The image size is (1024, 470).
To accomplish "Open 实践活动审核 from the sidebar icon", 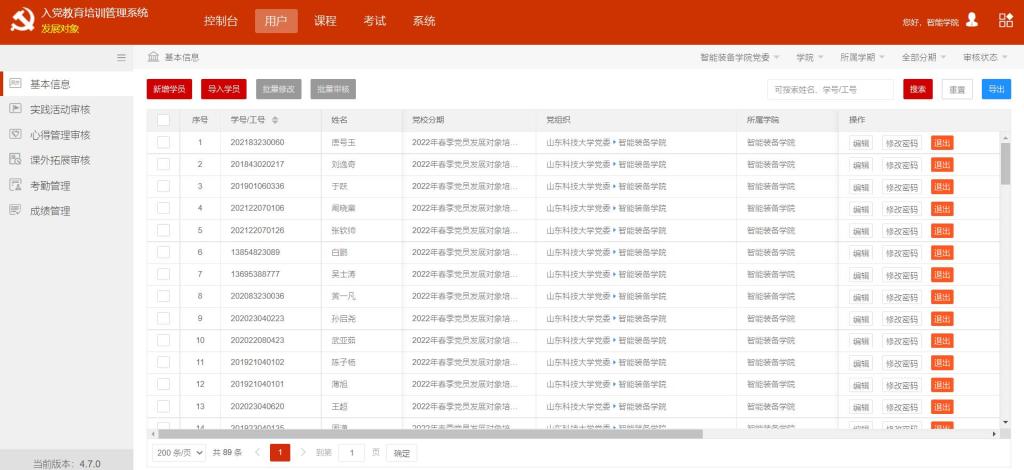I will pos(15,109).
